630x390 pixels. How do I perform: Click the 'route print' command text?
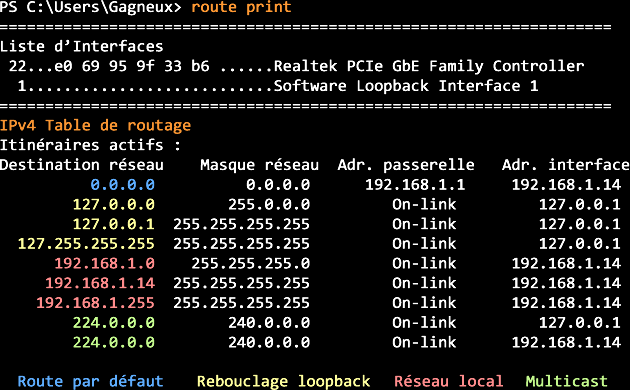(241, 7)
